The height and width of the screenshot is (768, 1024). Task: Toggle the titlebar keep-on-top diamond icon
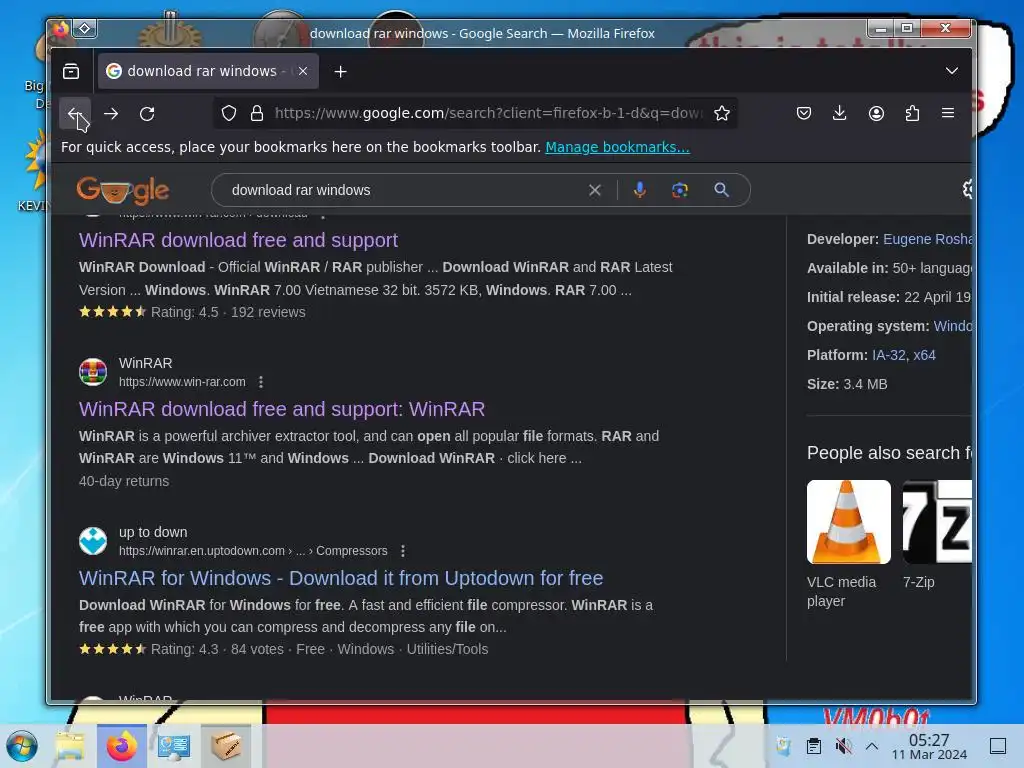point(85,29)
